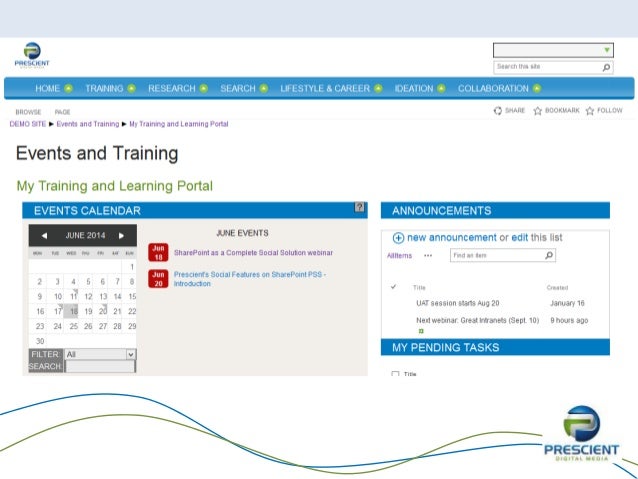Open DEMO SITE breadcrumb link
638x479 pixels.
click(28, 124)
